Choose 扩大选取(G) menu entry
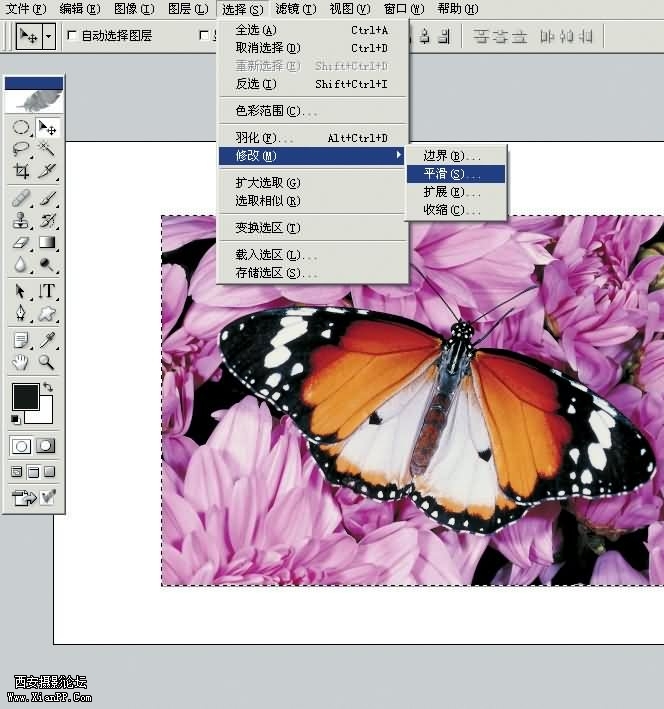664x709 pixels. point(312,183)
